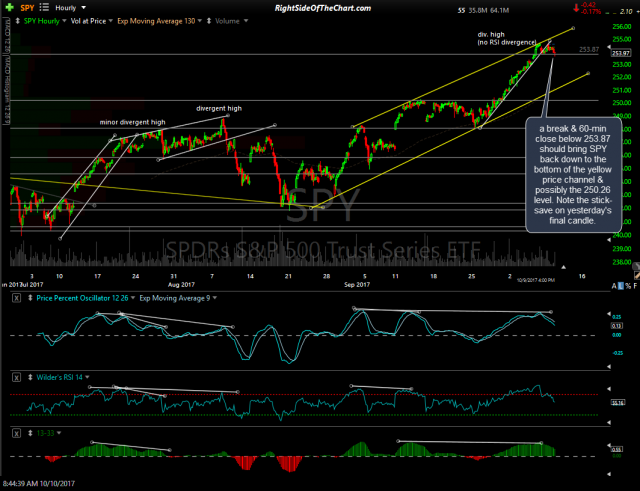
Task: Click the RSI current value label
Action: [617, 402]
